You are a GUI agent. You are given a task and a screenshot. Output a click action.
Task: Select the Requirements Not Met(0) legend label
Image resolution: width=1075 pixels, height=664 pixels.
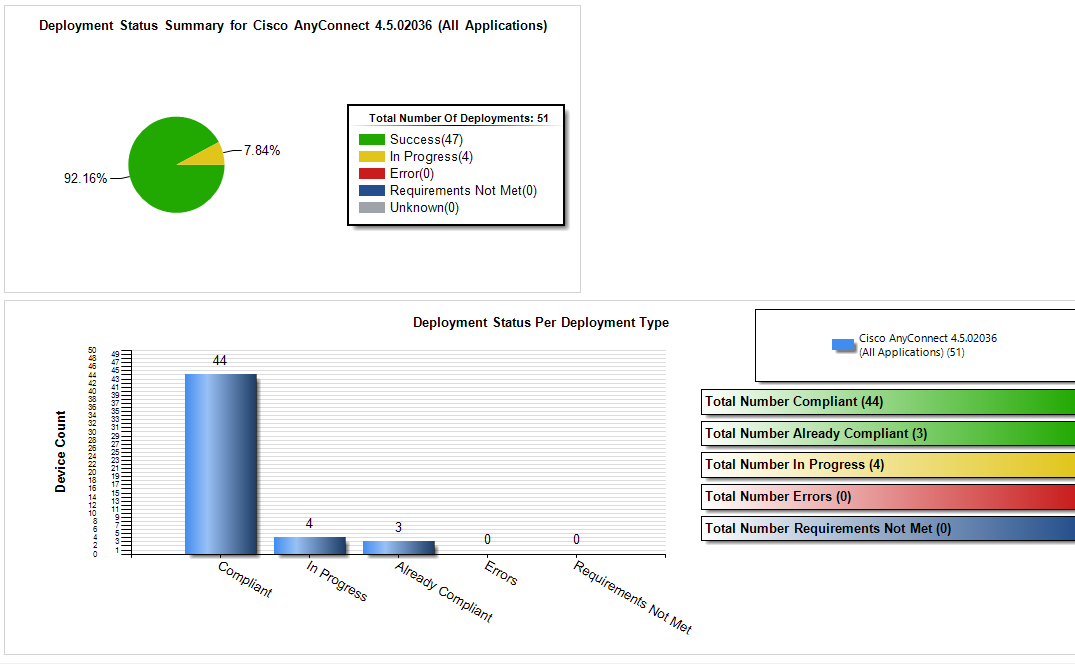click(x=463, y=190)
